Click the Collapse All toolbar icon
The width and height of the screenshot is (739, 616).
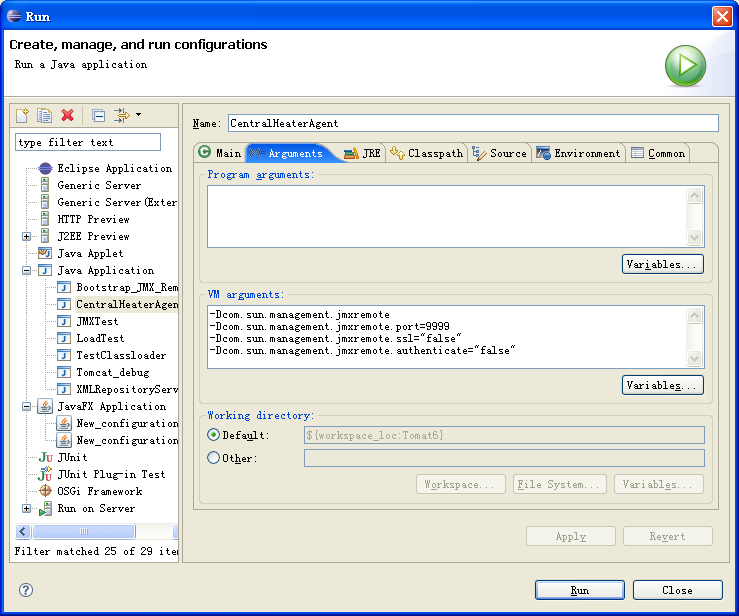[x=98, y=116]
